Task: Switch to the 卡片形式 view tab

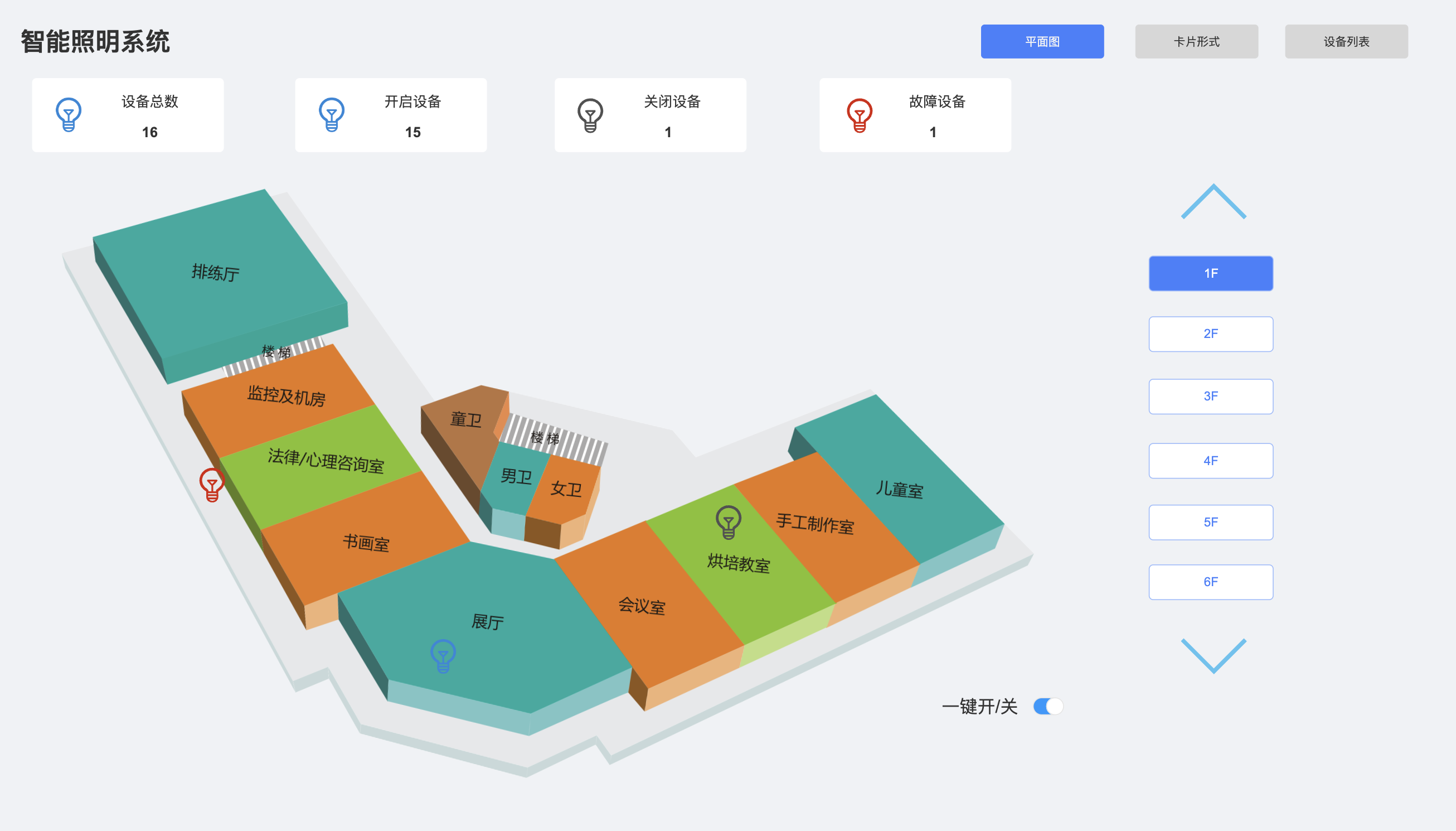Action: pos(1196,42)
